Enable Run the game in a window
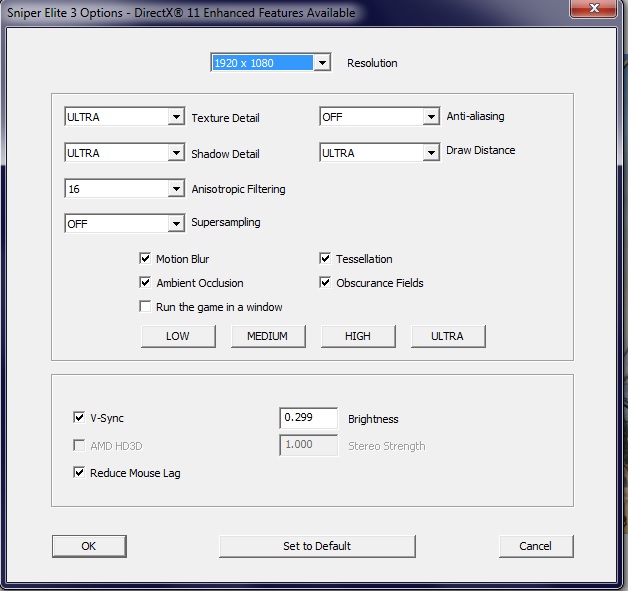The height and width of the screenshot is (591, 628). pyautogui.click(x=145, y=306)
